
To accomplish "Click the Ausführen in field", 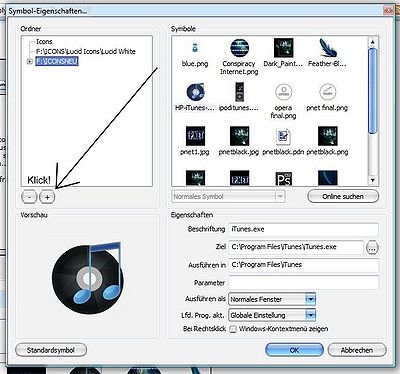I will [x=303, y=265].
